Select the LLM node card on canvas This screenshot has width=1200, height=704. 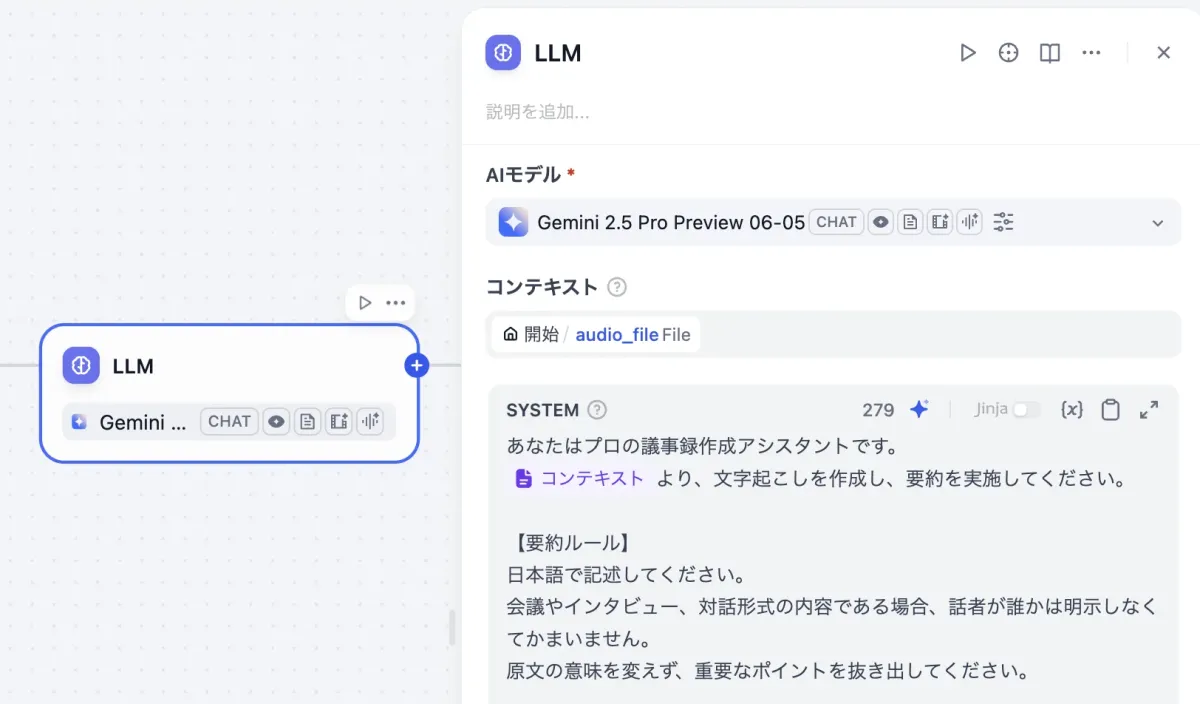(x=229, y=393)
